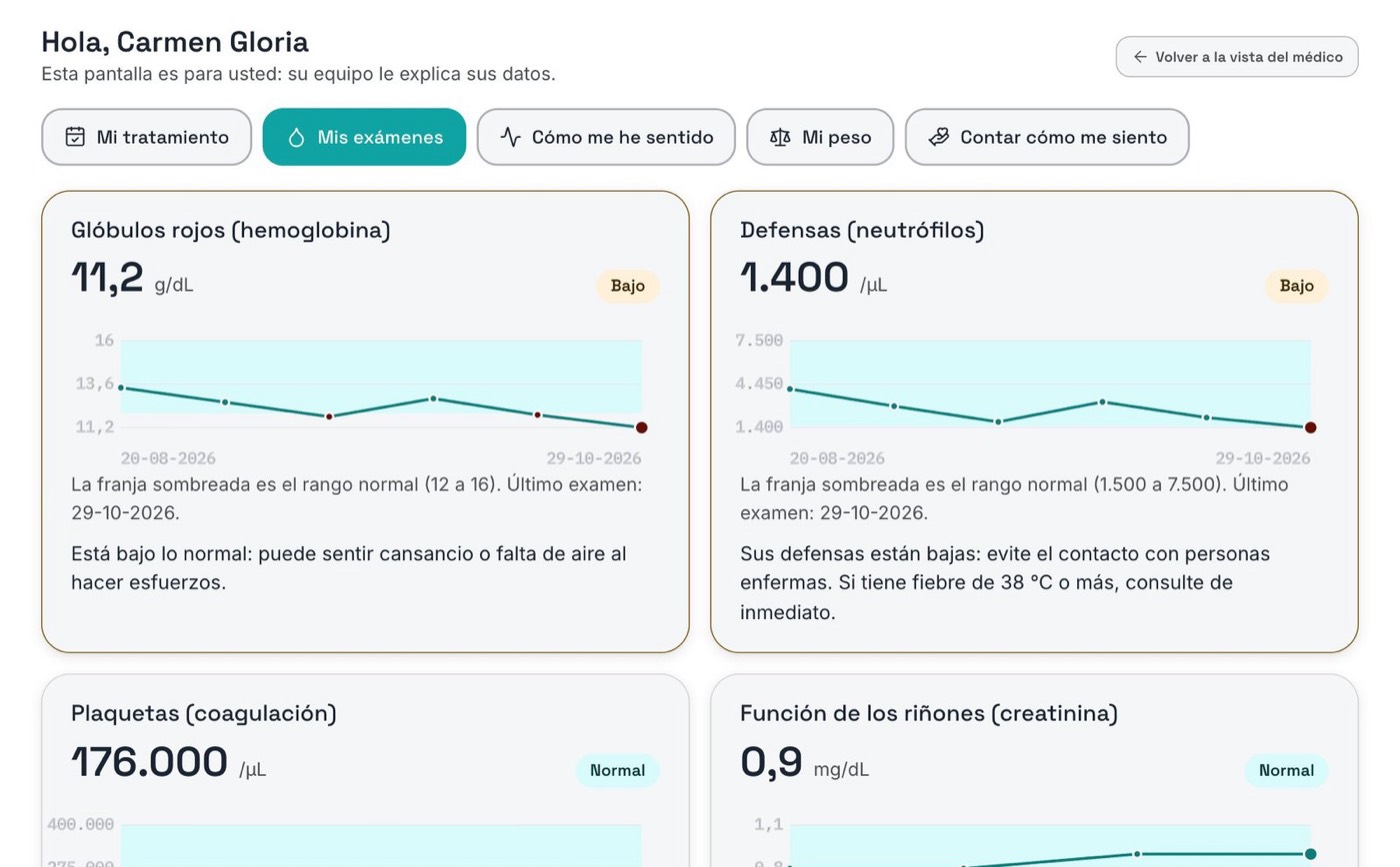Click the Normal badge on Plaquetas card
Image resolution: width=1400 pixels, height=867 pixels.
click(617, 770)
